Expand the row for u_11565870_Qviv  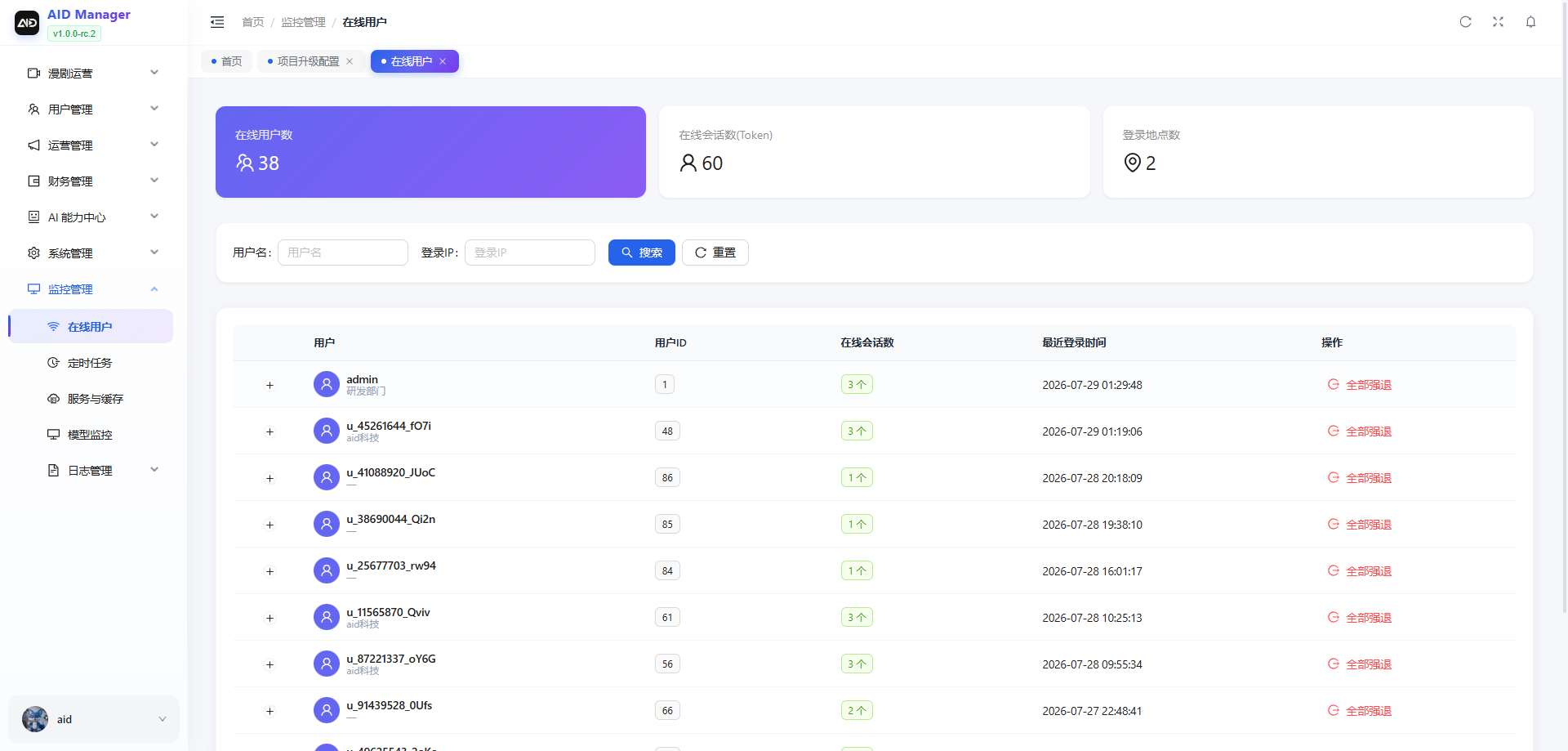click(269, 618)
